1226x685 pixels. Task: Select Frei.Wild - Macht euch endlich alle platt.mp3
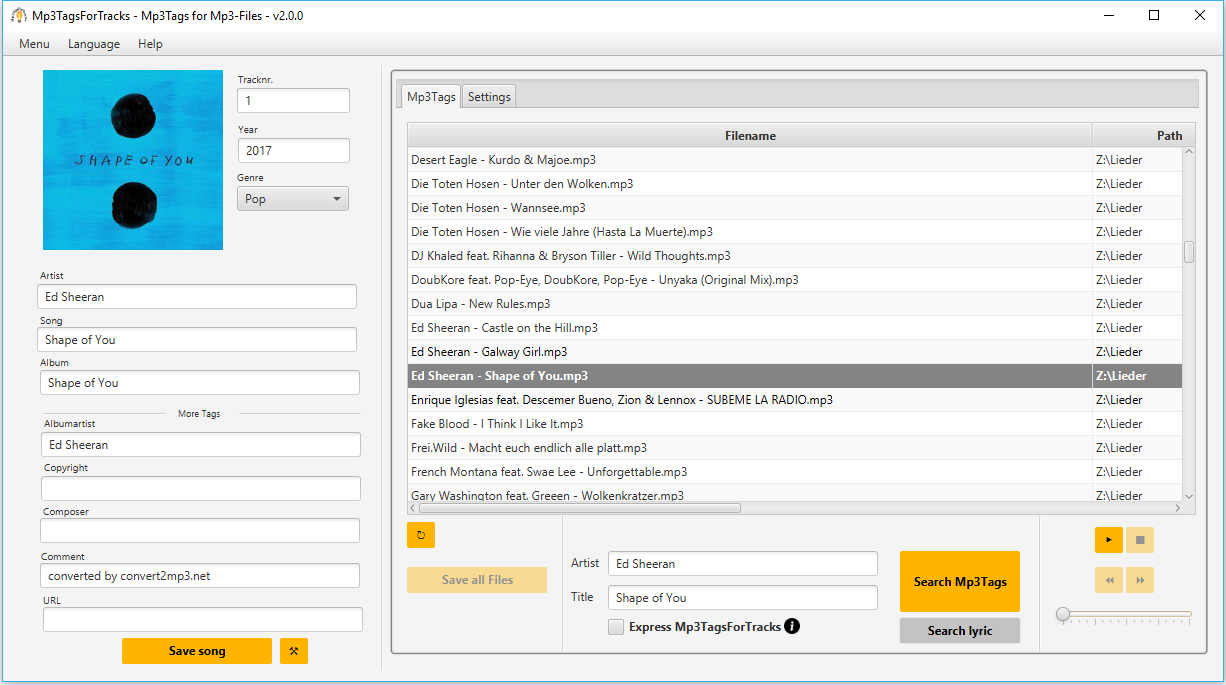pyautogui.click(x=795, y=448)
